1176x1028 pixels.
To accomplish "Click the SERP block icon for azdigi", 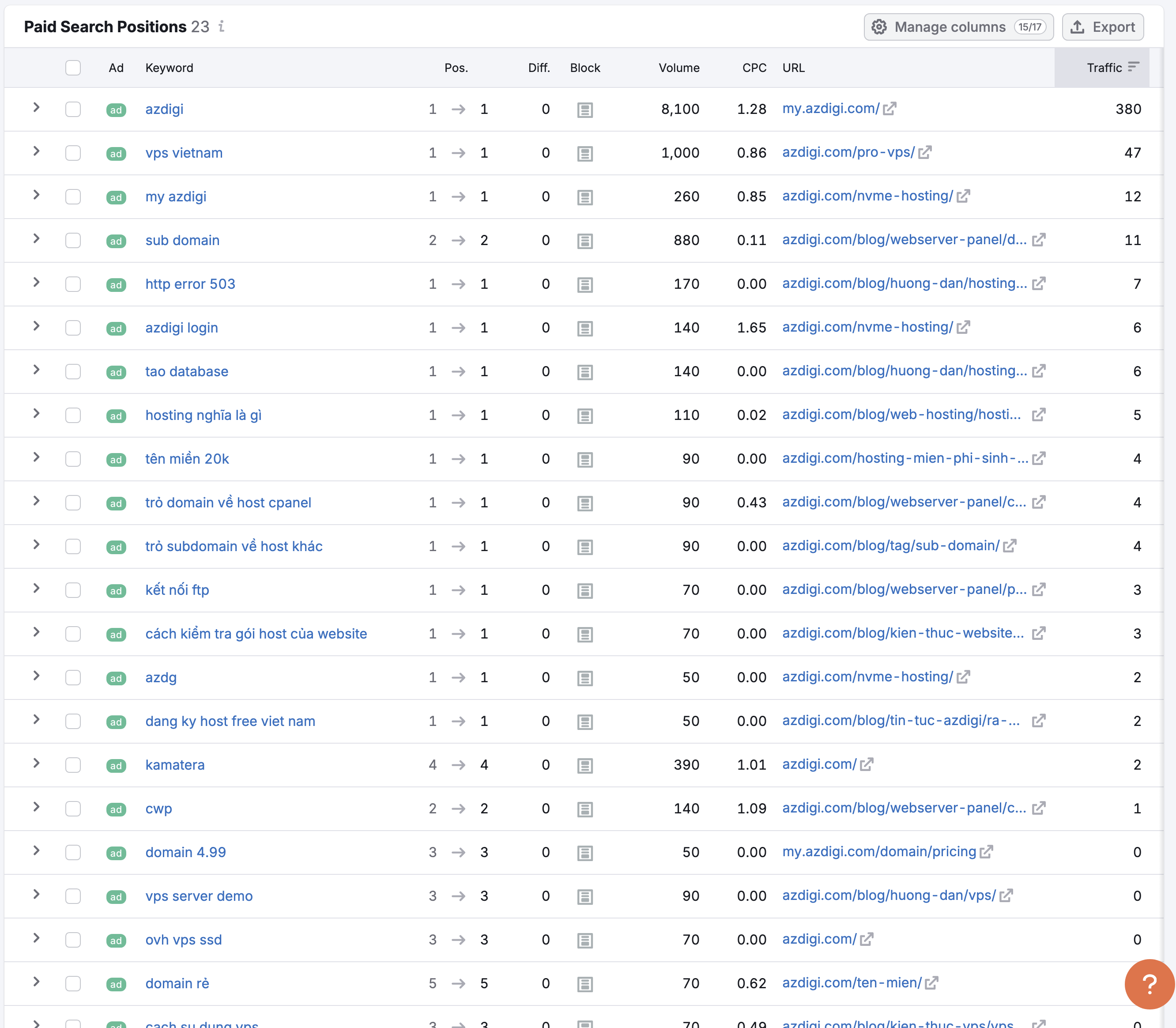I will tap(585, 110).
